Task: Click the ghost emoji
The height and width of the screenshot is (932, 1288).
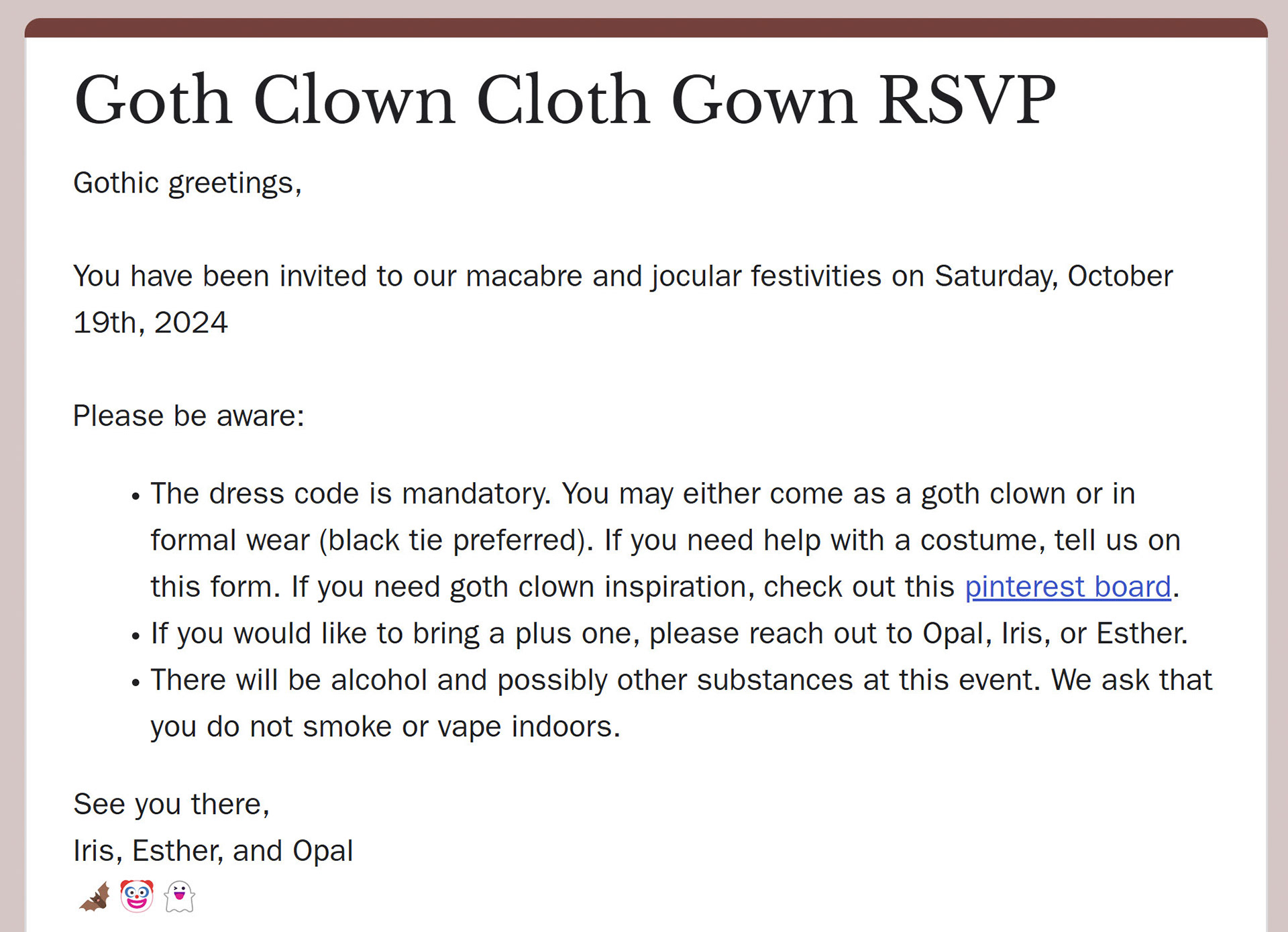Action: [179, 897]
